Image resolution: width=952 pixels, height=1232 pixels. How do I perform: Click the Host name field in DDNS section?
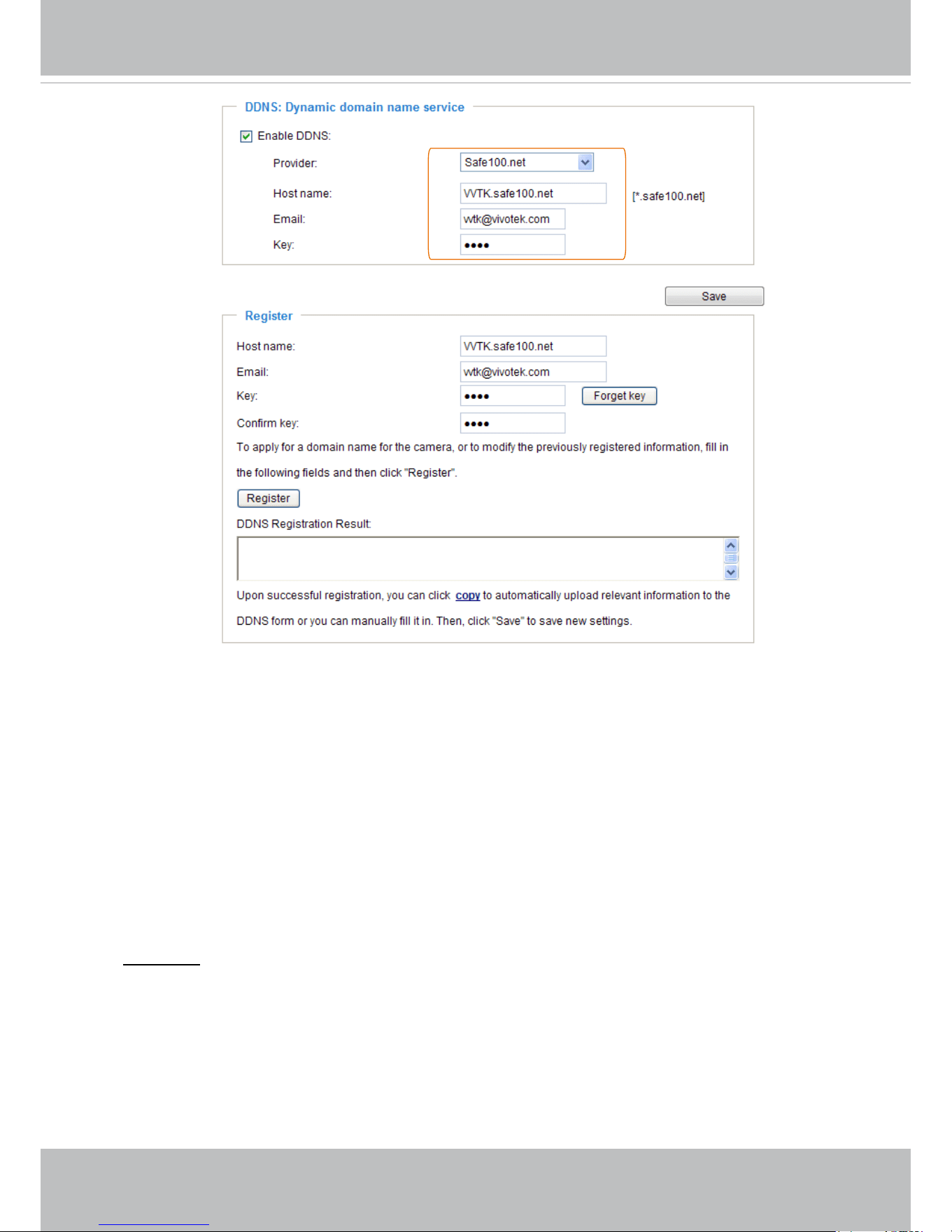(533, 194)
